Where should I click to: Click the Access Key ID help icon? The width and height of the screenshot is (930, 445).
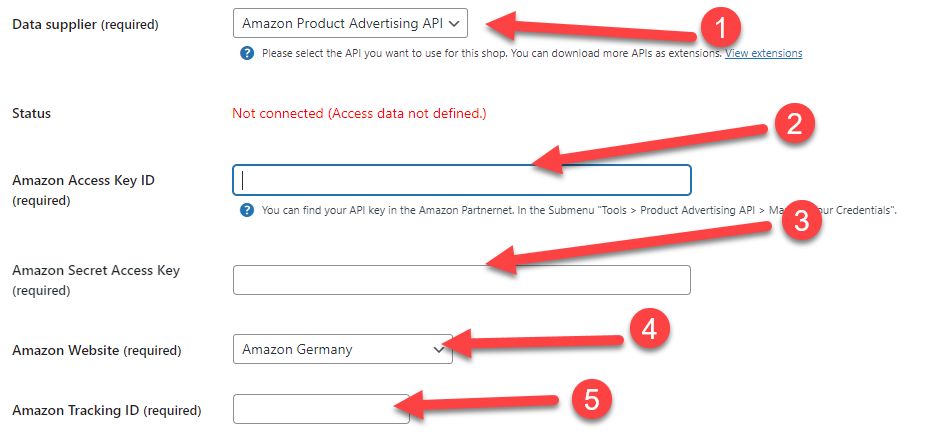247,210
